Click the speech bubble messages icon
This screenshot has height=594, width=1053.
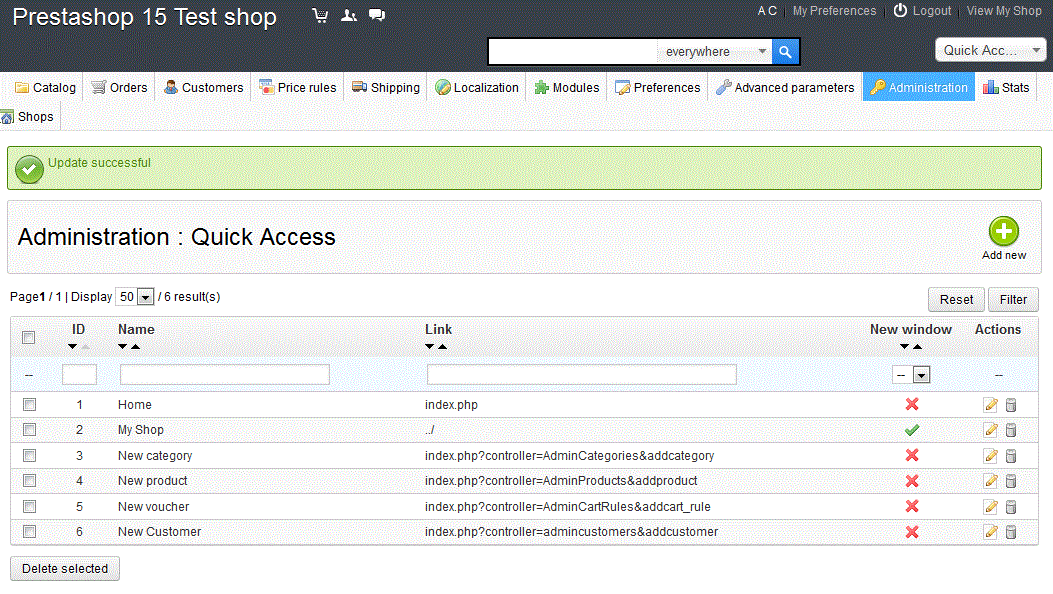click(377, 16)
